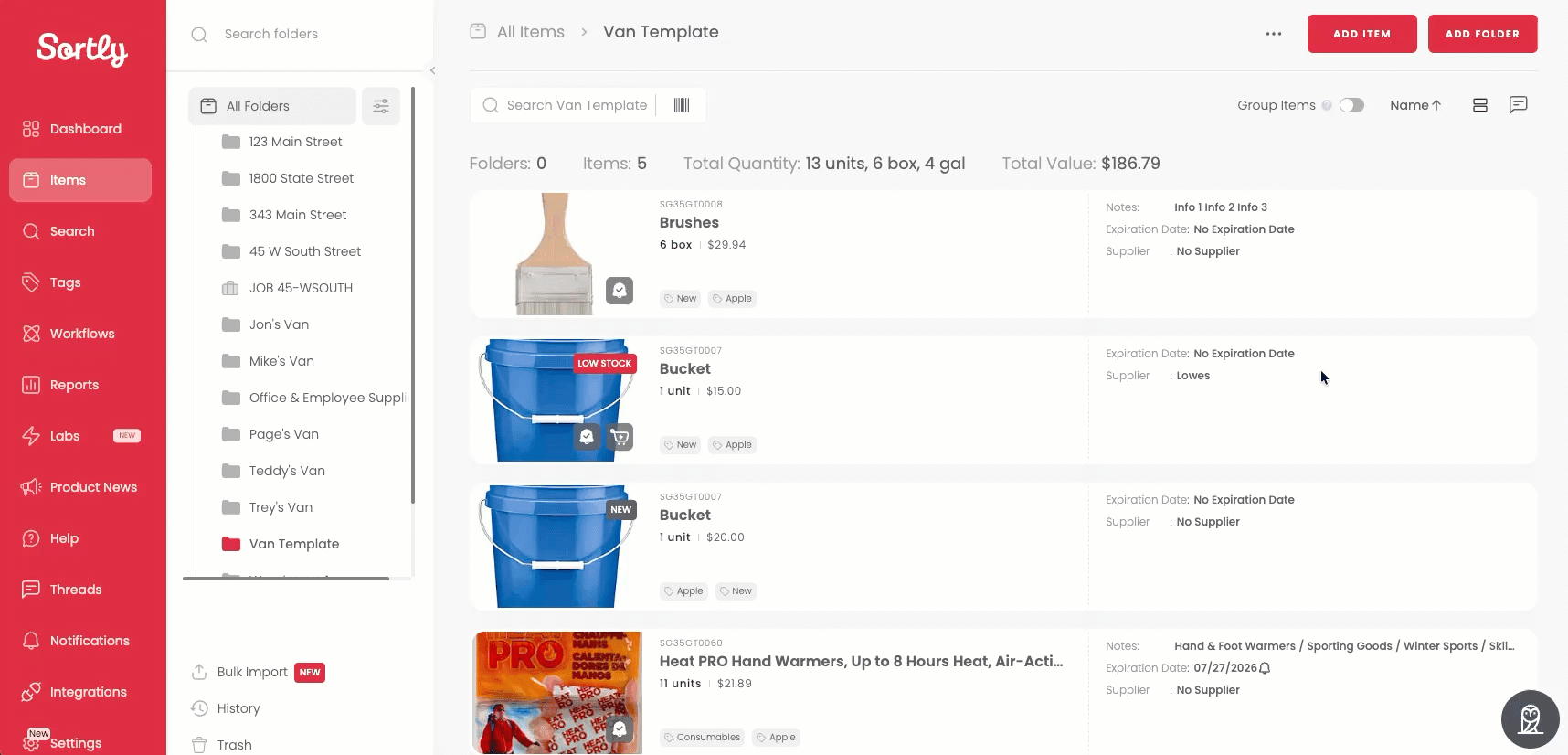This screenshot has height=755, width=1568.
Task: Switch the item layout view icon
Action: click(x=1480, y=105)
